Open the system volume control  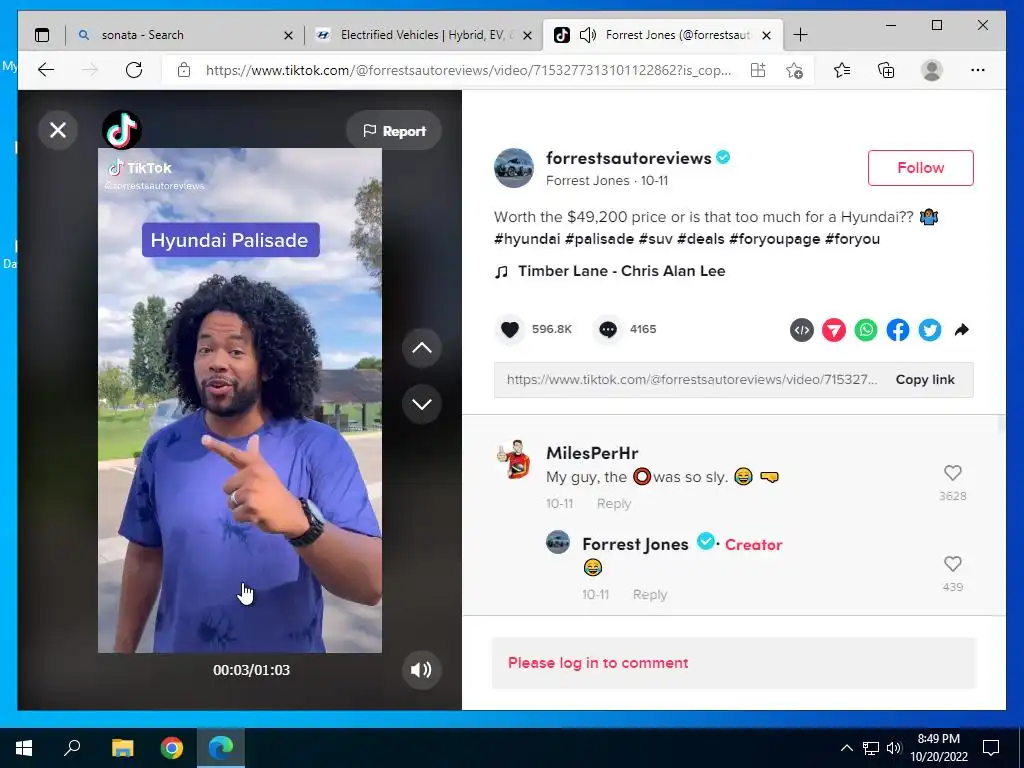[x=894, y=748]
